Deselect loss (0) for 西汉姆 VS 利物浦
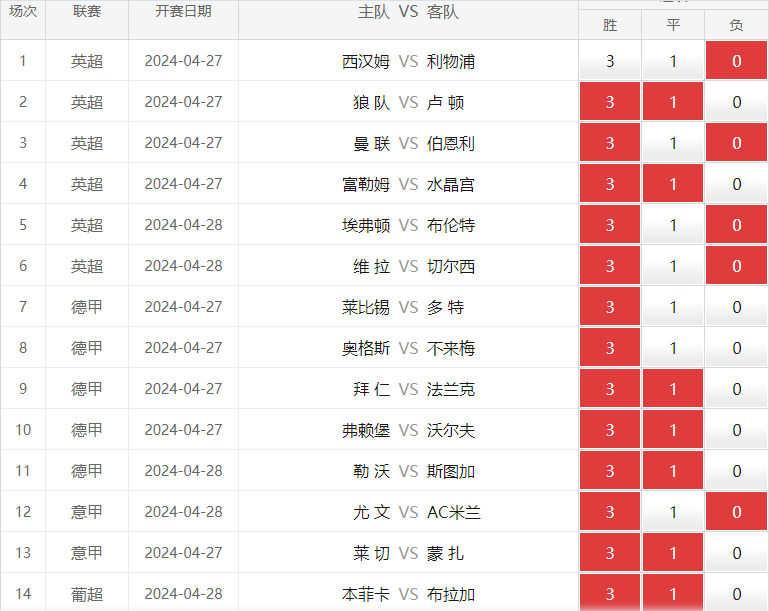769x611 pixels. 737,60
